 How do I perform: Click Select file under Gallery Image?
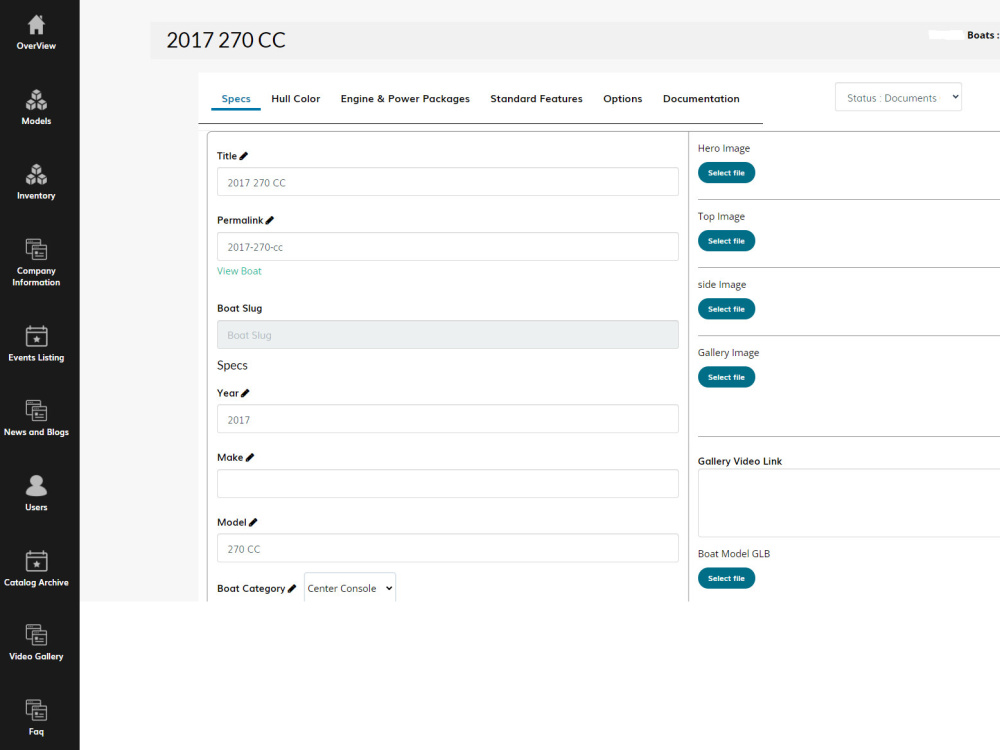point(726,378)
